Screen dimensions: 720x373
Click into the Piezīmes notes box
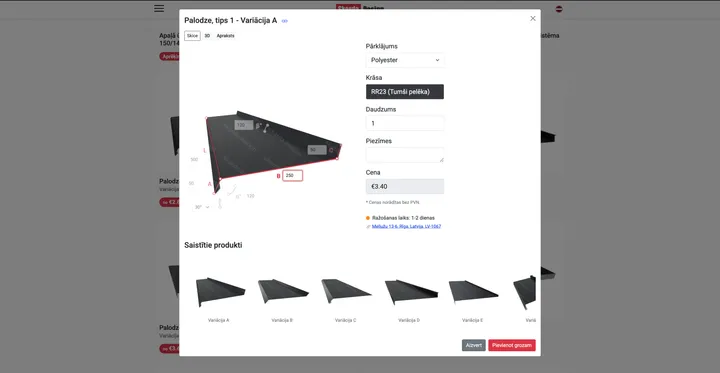[x=405, y=155]
